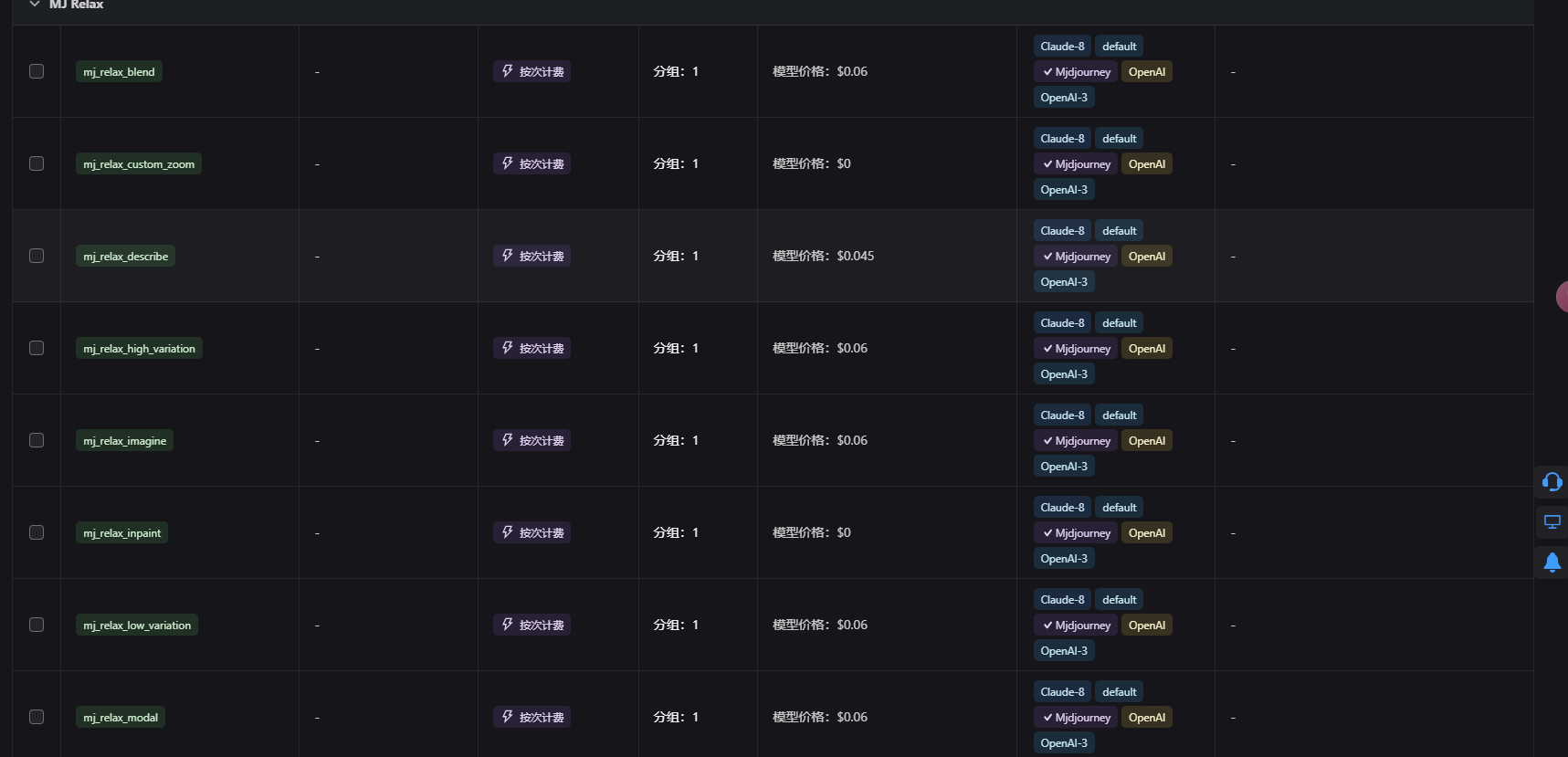Screen dimensions: 1568x757
Task: Click the monitor display icon on right edge
Action: click(1552, 521)
